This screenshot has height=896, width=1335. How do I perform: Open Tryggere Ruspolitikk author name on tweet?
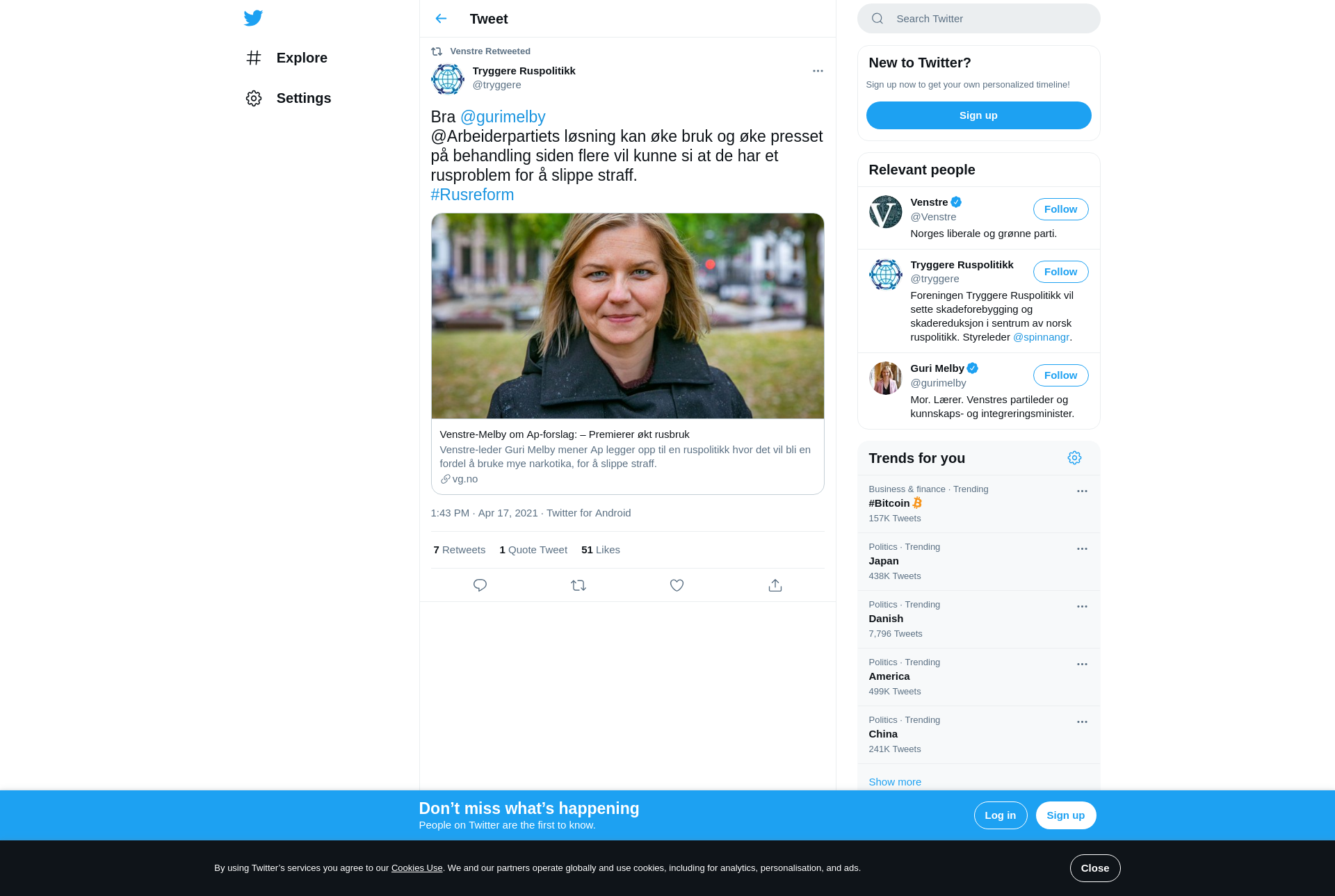click(x=524, y=71)
